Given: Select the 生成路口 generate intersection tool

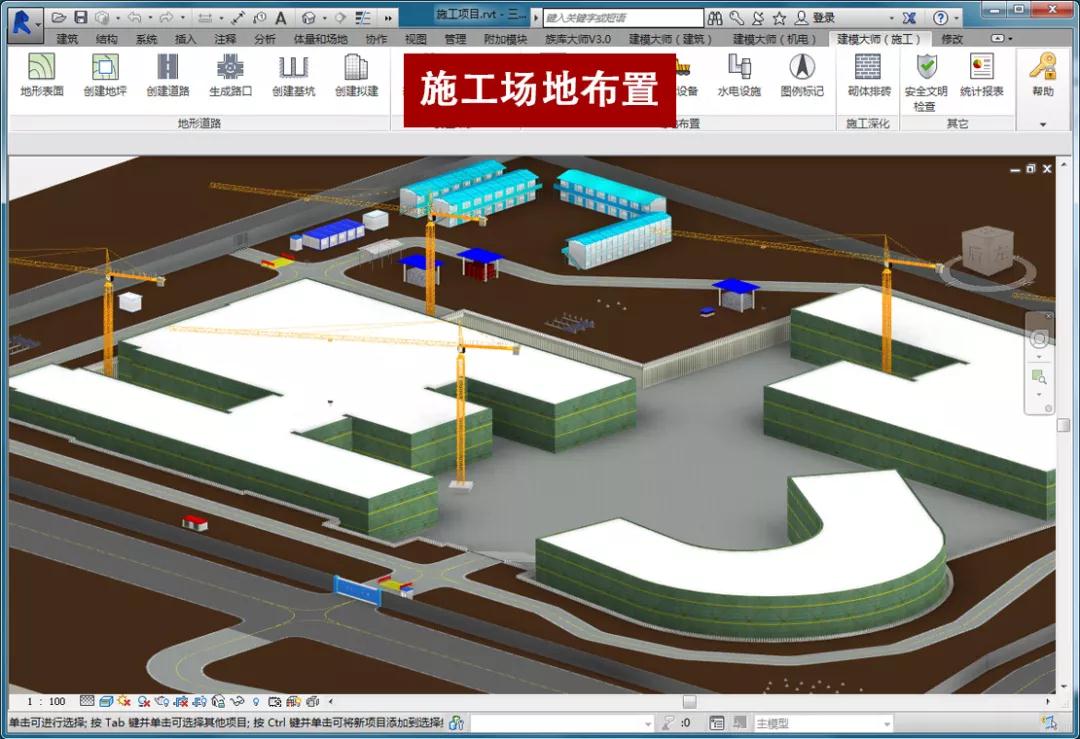Looking at the screenshot, I should click(x=230, y=74).
